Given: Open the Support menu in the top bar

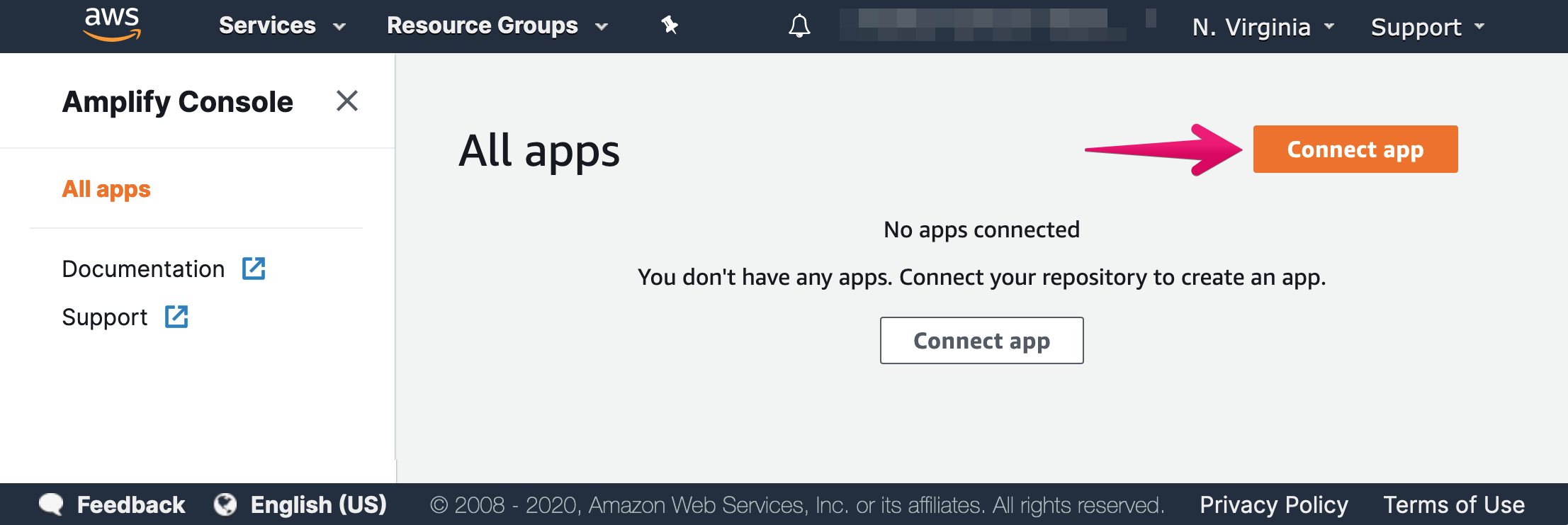Looking at the screenshot, I should click(1428, 27).
